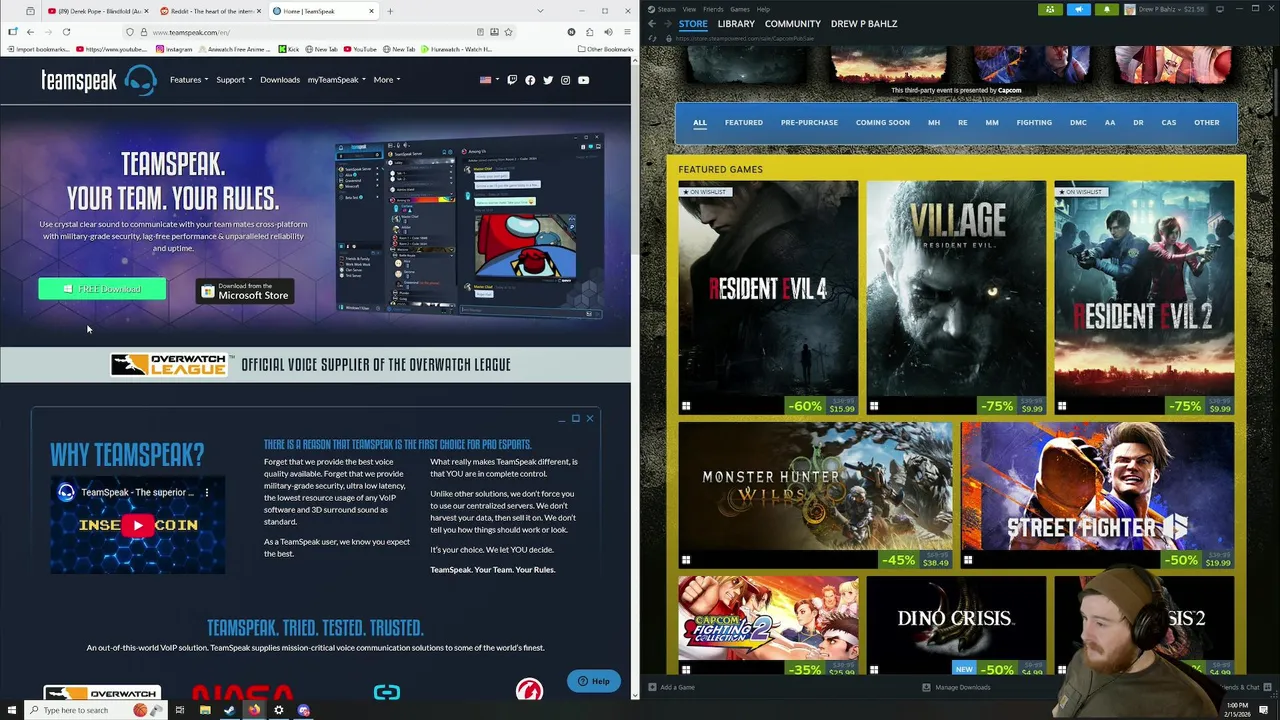
Task: Click the FREE Download button
Action: (102, 289)
